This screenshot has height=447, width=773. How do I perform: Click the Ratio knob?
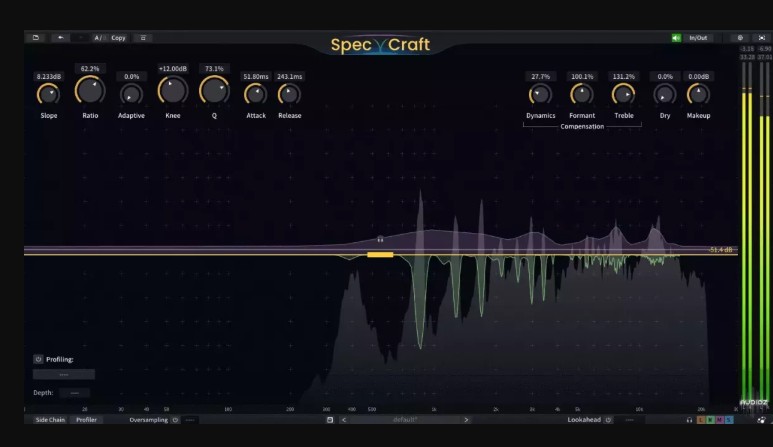pos(90,92)
